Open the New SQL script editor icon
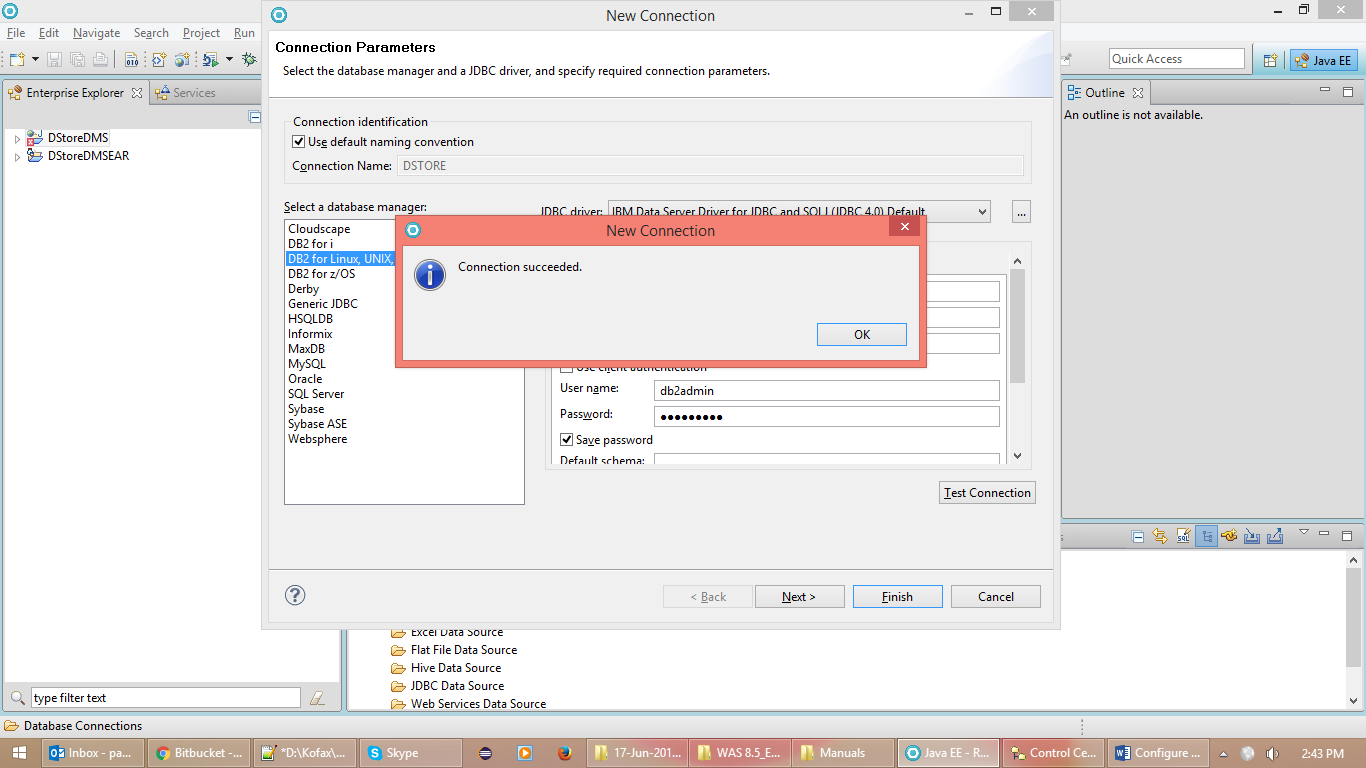 (x=1182, y=536)
